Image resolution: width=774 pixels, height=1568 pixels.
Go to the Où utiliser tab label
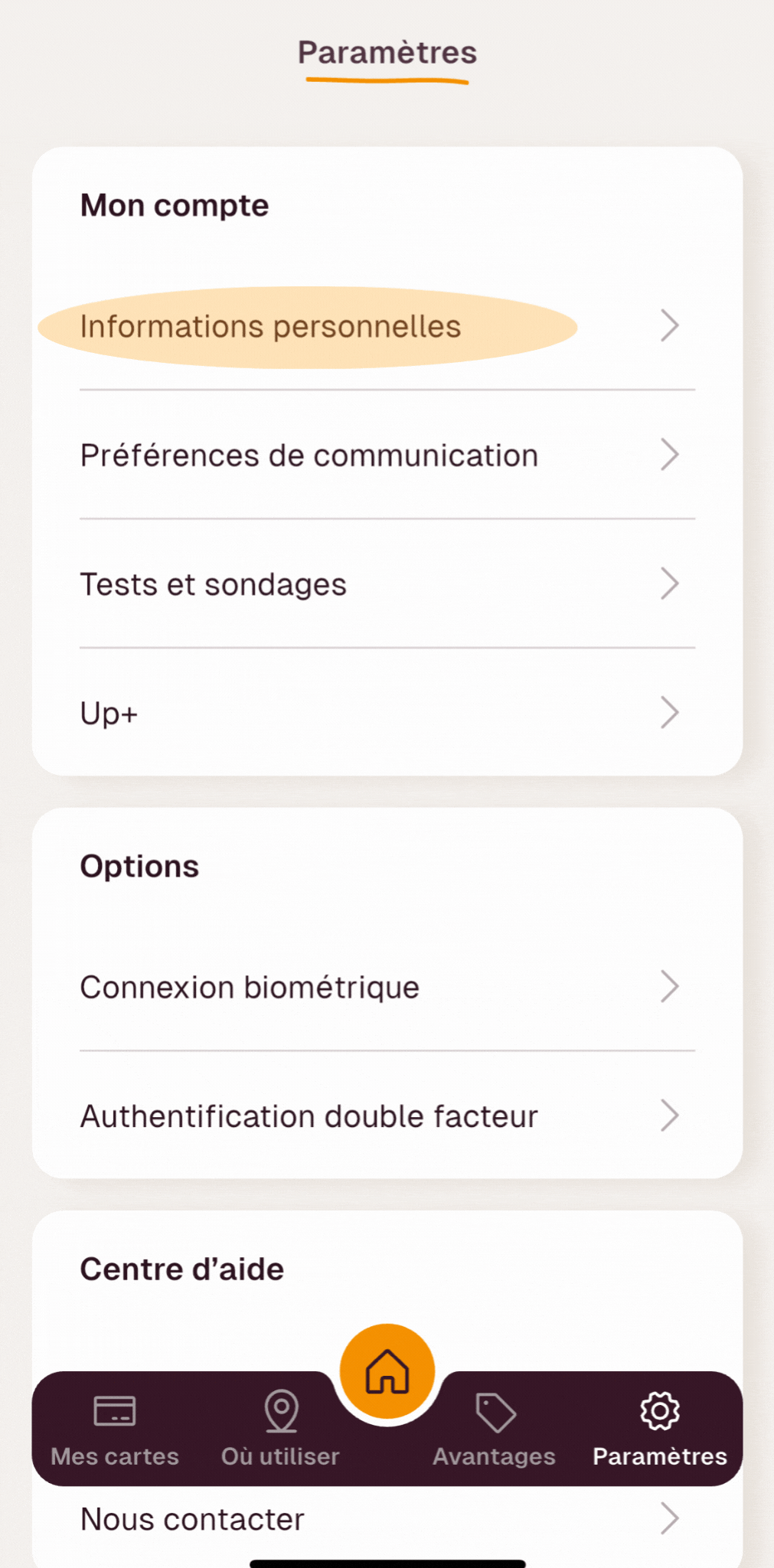[x=280, y=1456]
